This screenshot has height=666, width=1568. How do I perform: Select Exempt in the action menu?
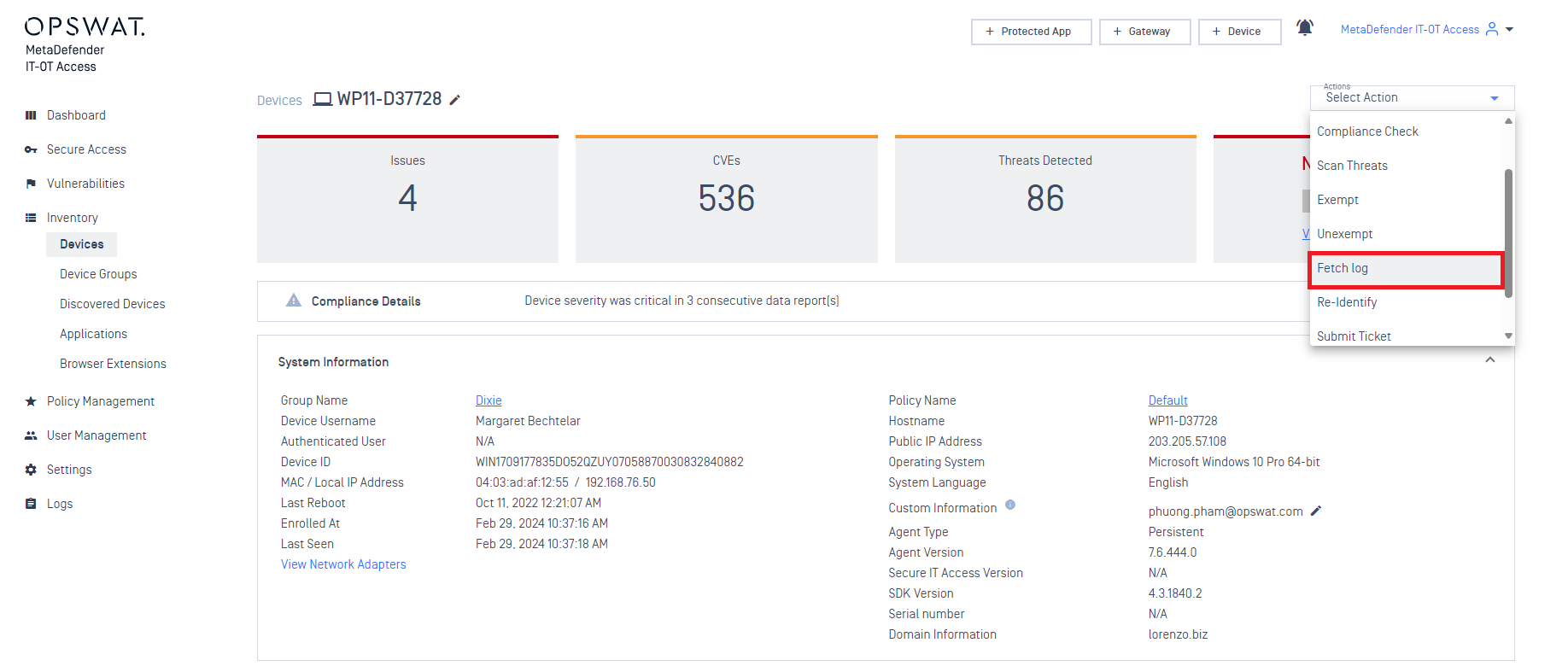pos(1407,200)
